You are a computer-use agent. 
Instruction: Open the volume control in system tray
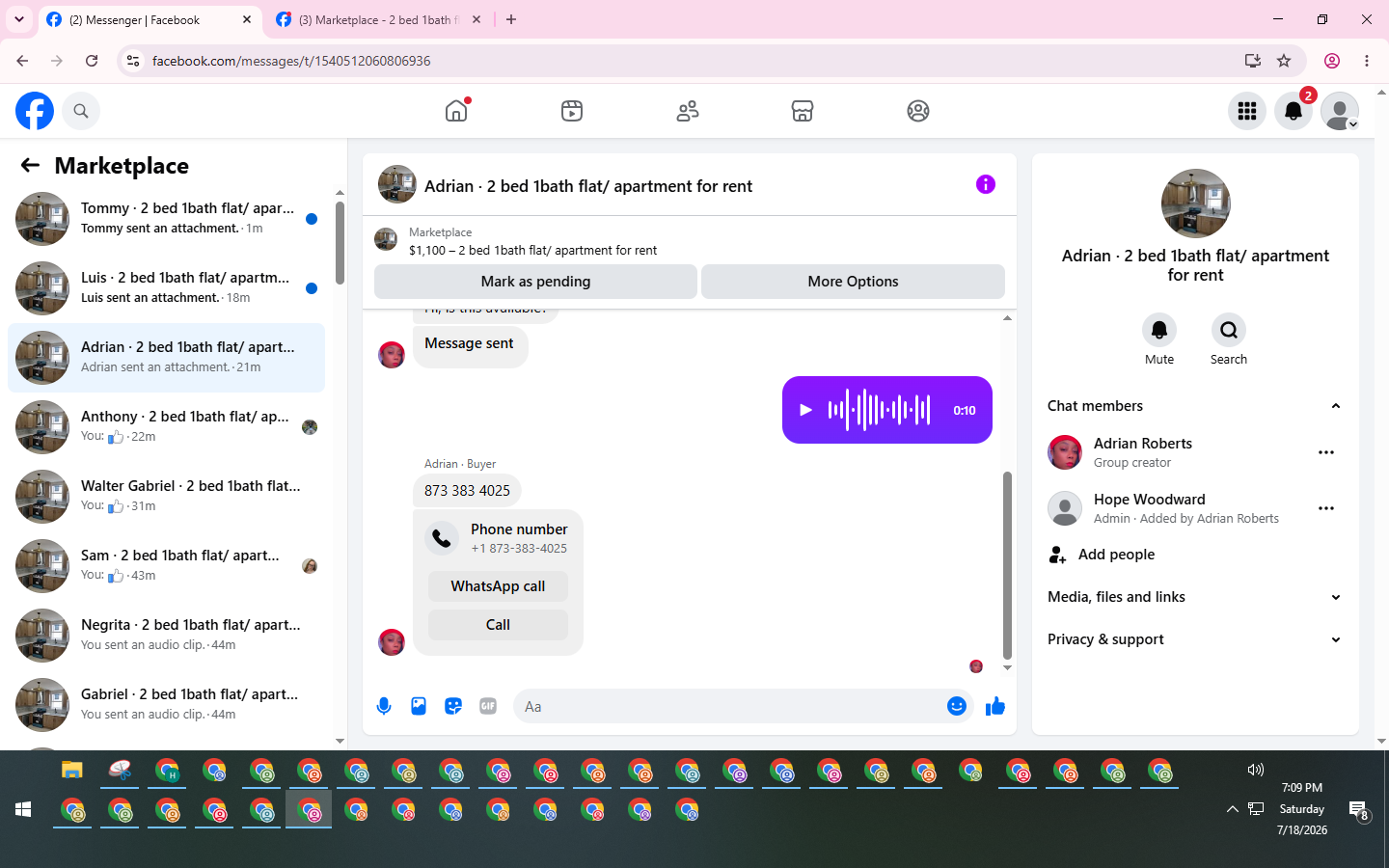pyautogui.click(x=1255, y=770)
